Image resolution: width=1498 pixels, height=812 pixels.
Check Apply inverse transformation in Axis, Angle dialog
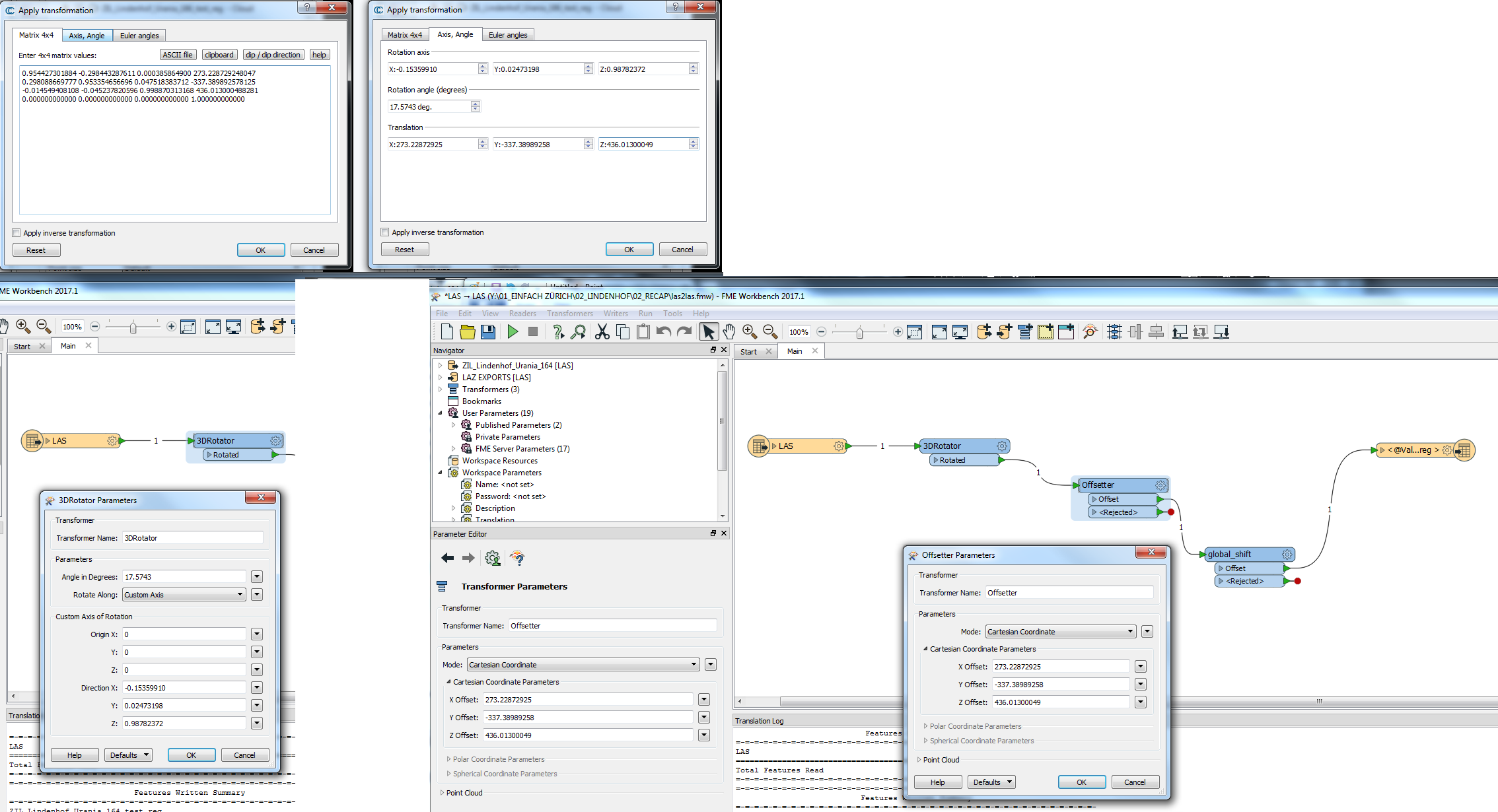tap(385, 232)
